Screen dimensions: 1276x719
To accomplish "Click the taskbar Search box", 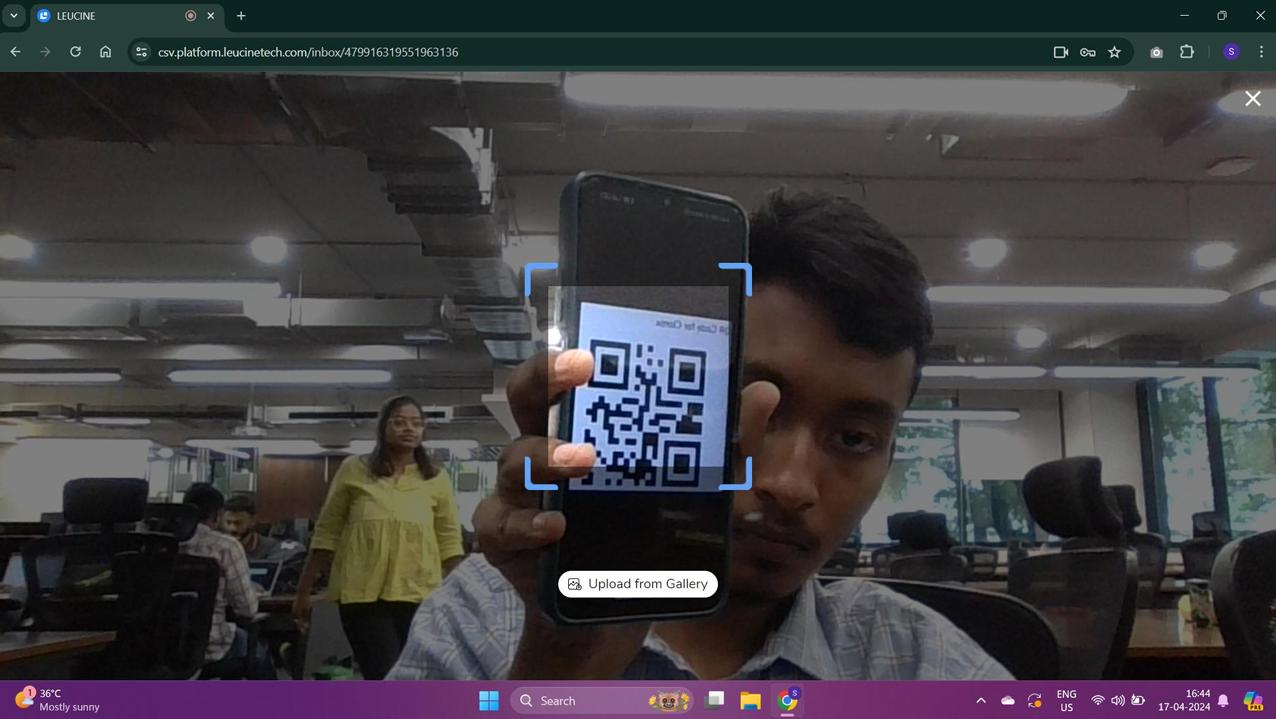I will [x=602, y=700].
